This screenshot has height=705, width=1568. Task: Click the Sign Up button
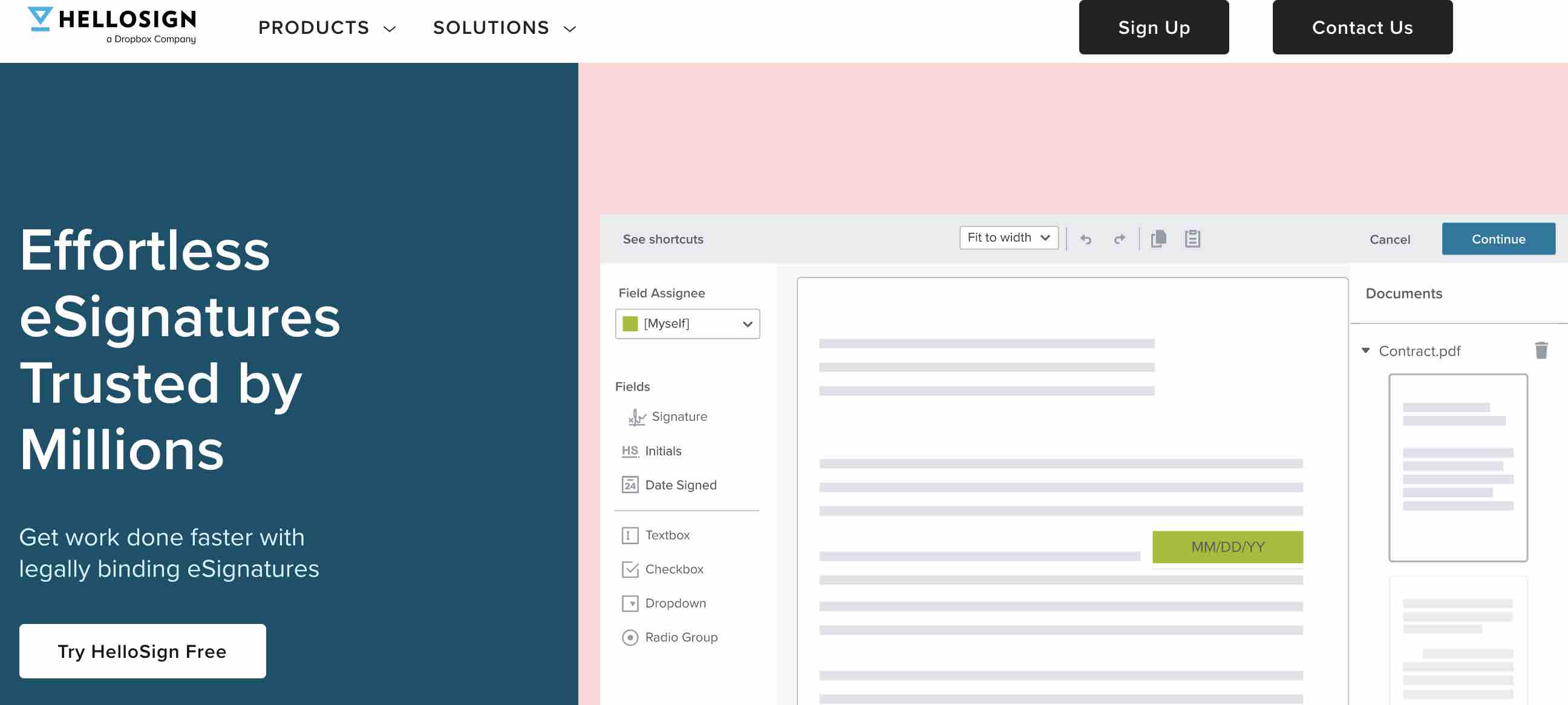1154,27
